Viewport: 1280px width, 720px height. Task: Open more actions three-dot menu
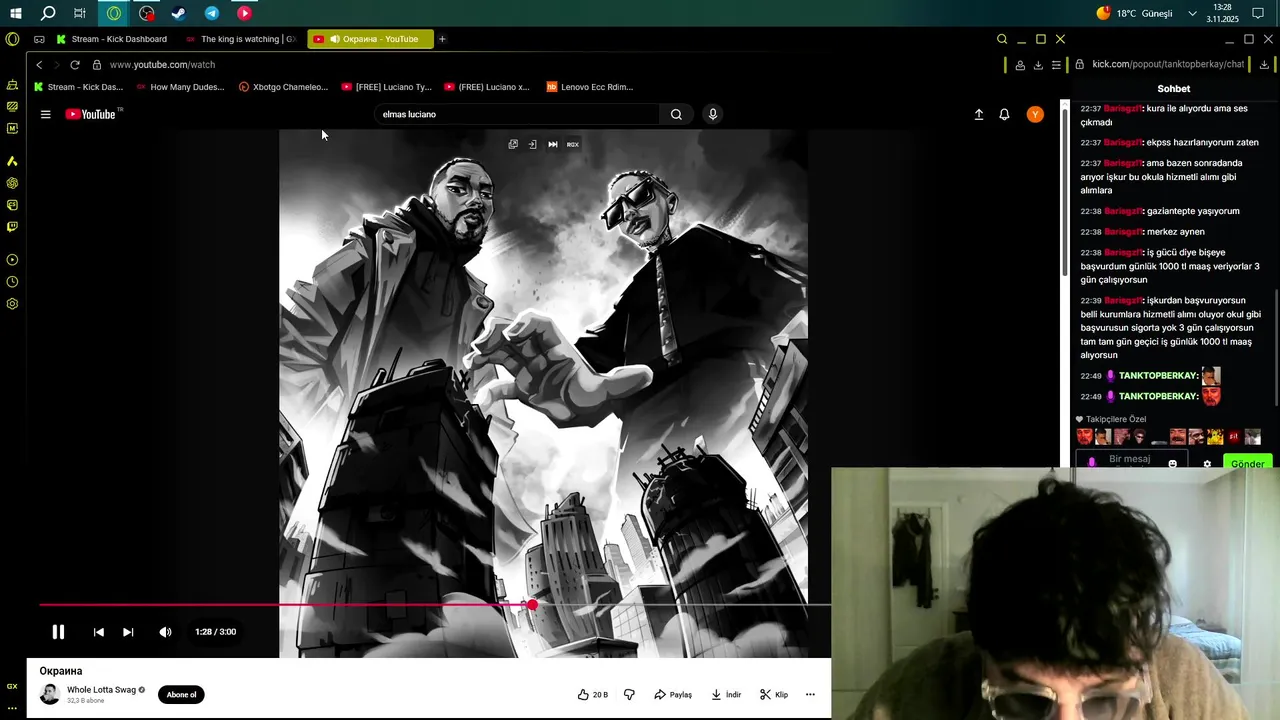810,695
